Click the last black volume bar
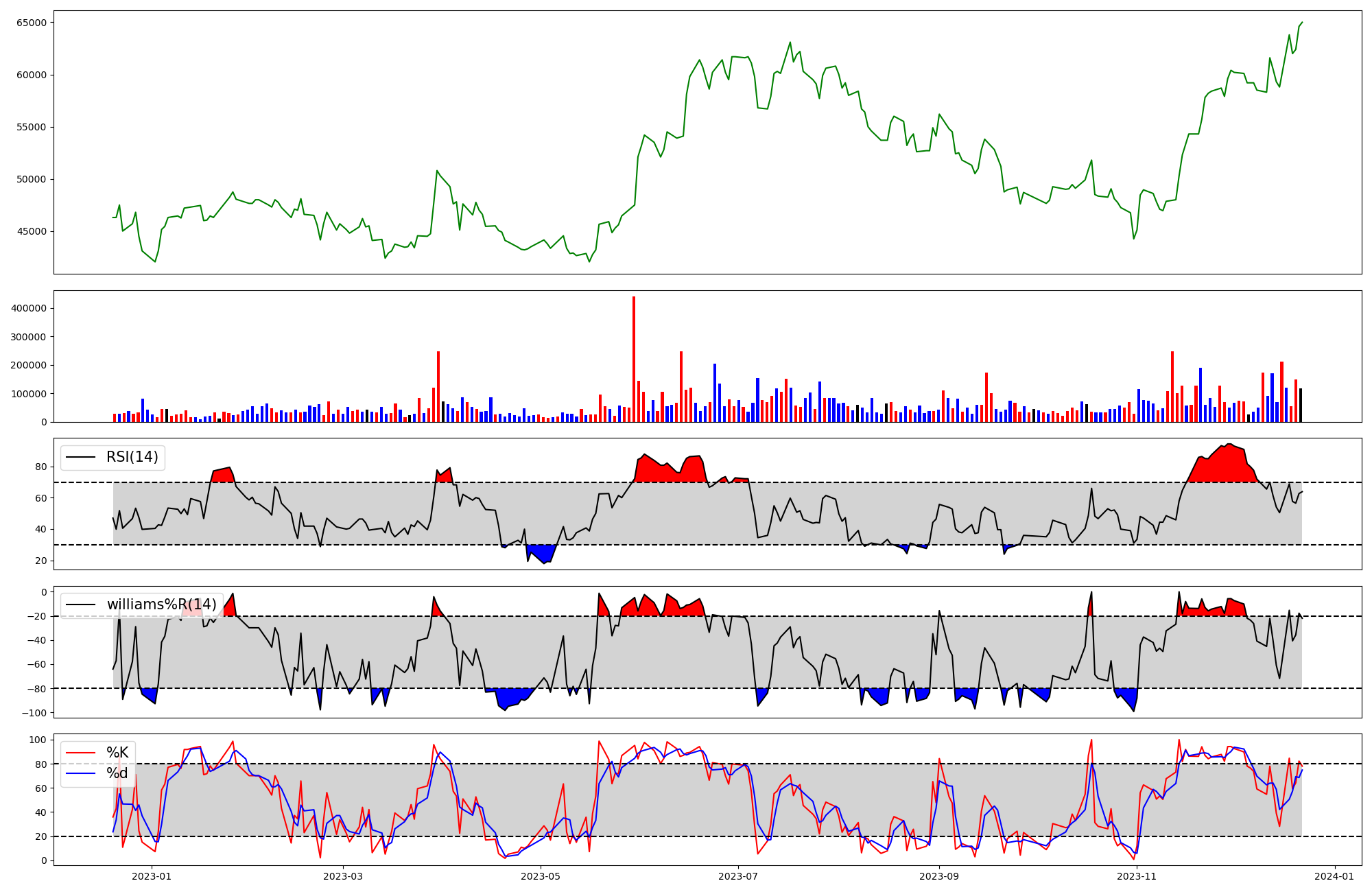Screen dimensions: 1372x892 click(1300, 406)
